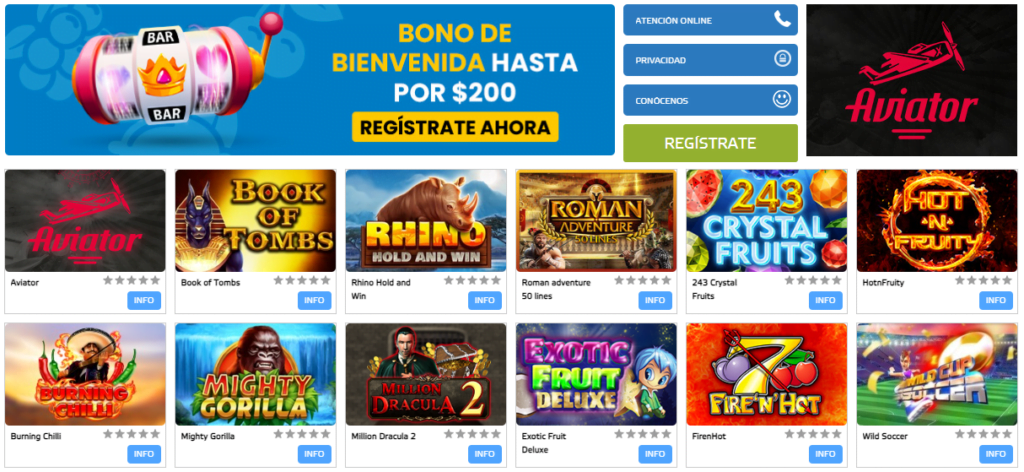Click the slot machine graphic in banner

173,75
